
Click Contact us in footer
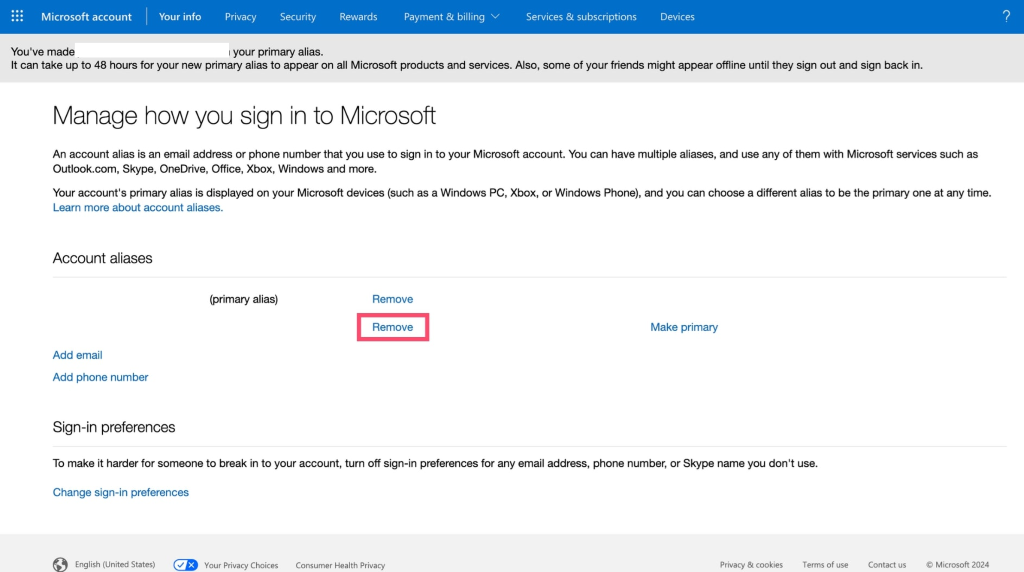(x=887, y=564)
